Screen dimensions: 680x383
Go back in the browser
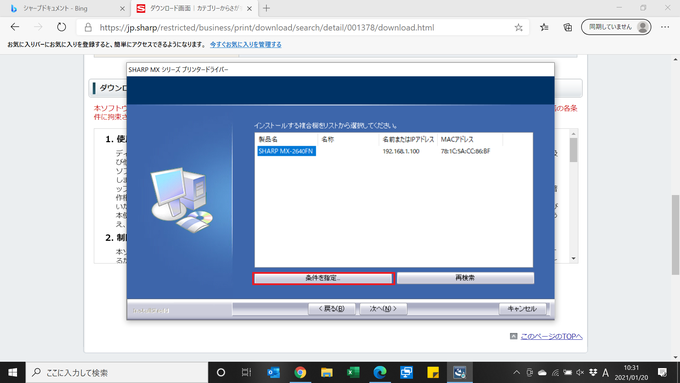[15, 27]
